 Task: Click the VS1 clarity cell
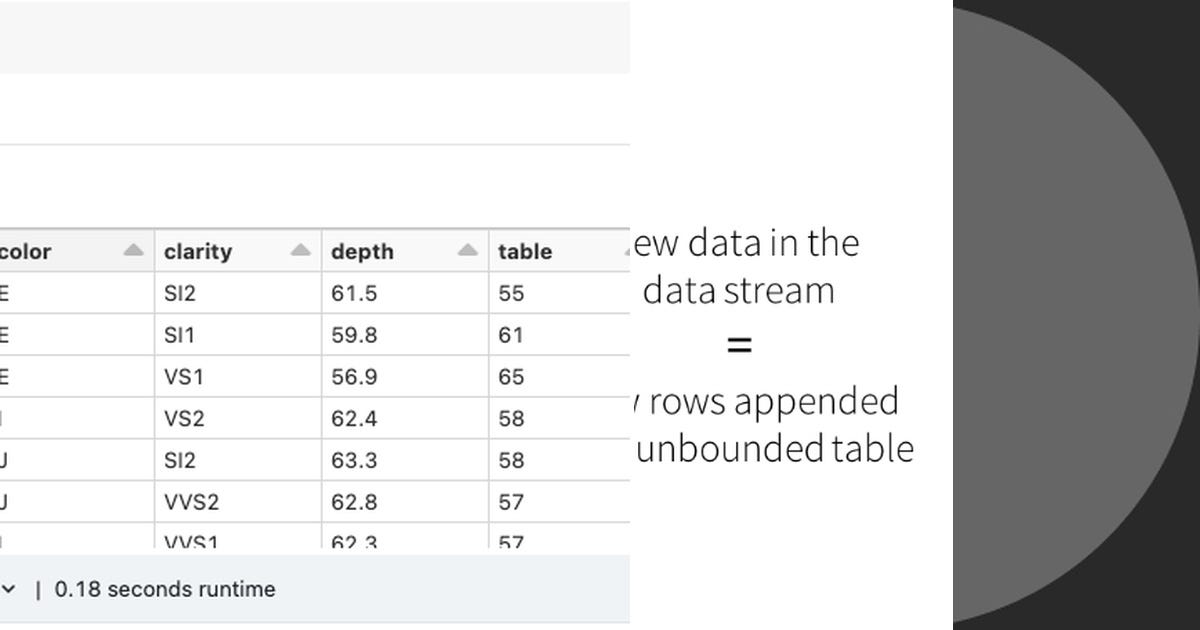click(184, 377)
